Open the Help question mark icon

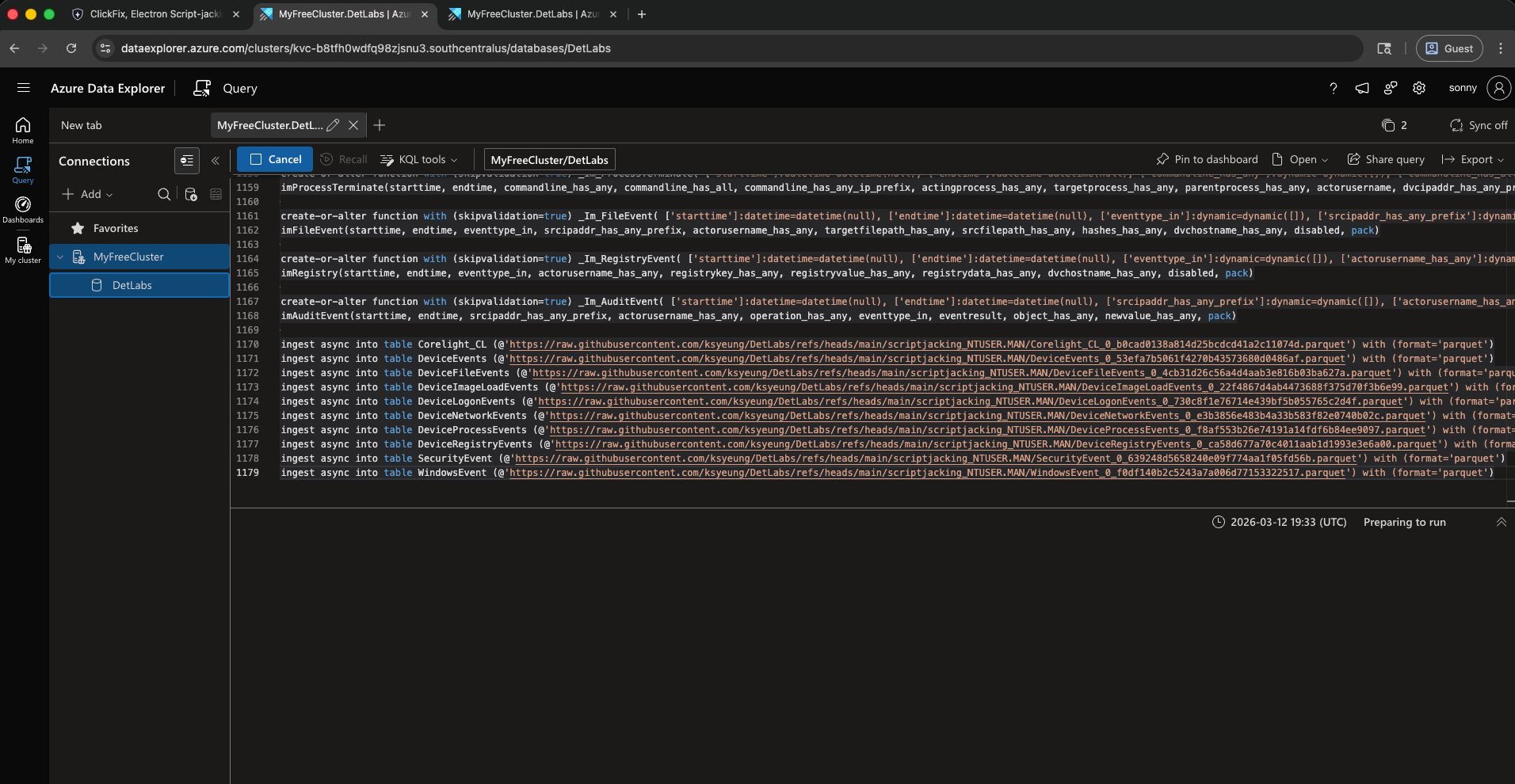(x=1334, y=88)
